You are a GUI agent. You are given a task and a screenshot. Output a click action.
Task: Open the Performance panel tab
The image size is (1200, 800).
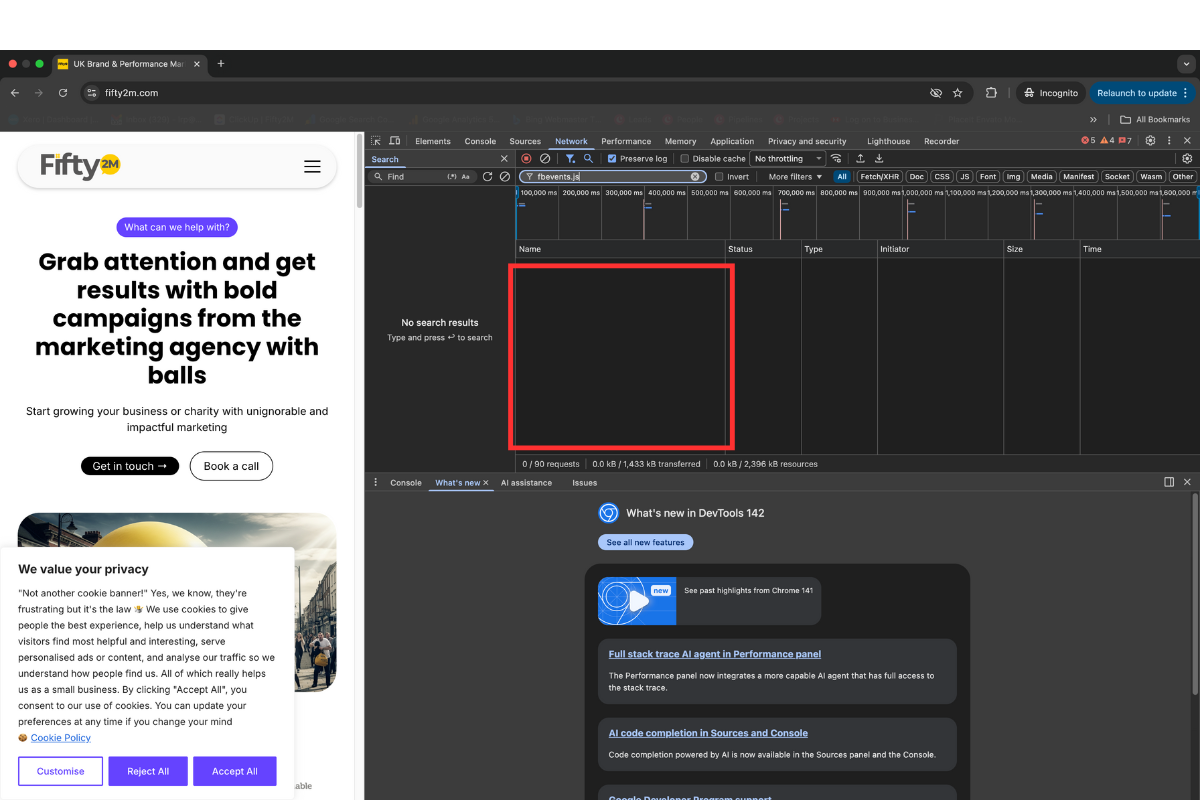[626, 141]
